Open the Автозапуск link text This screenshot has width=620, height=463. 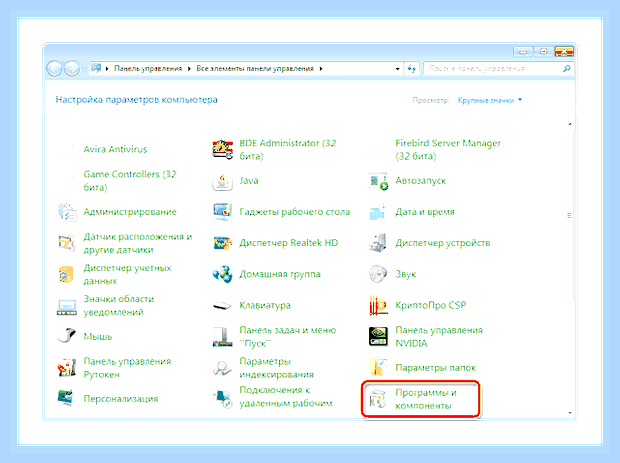pos(421,181)
